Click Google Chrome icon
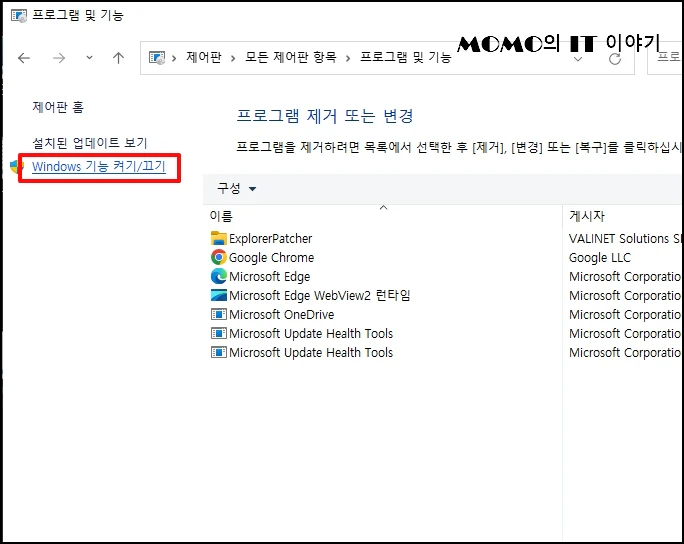This screenshot has width=684, height=544. [219, 257]
